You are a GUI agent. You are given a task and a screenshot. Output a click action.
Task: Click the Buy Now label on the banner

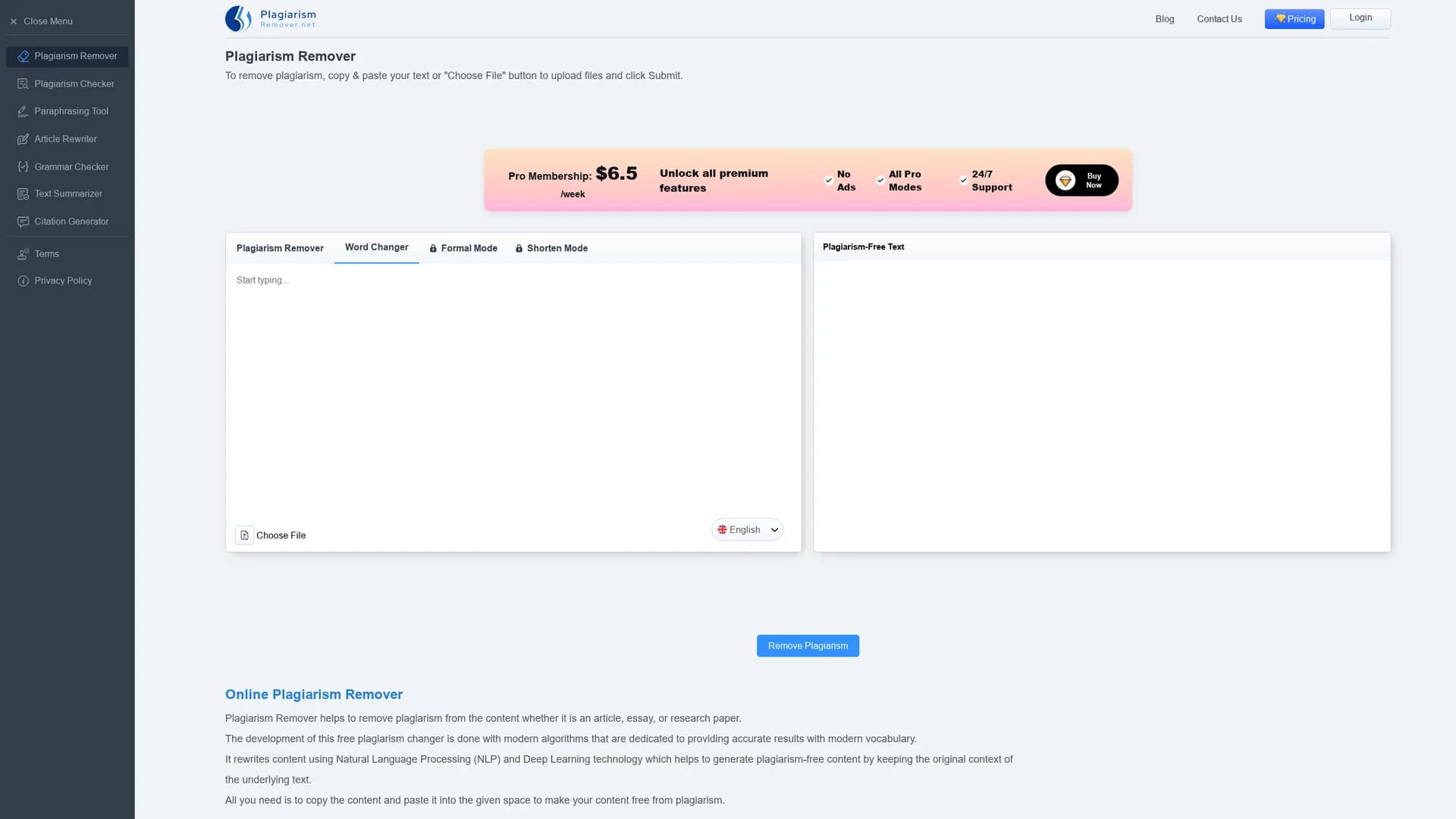click(1094, 180)
